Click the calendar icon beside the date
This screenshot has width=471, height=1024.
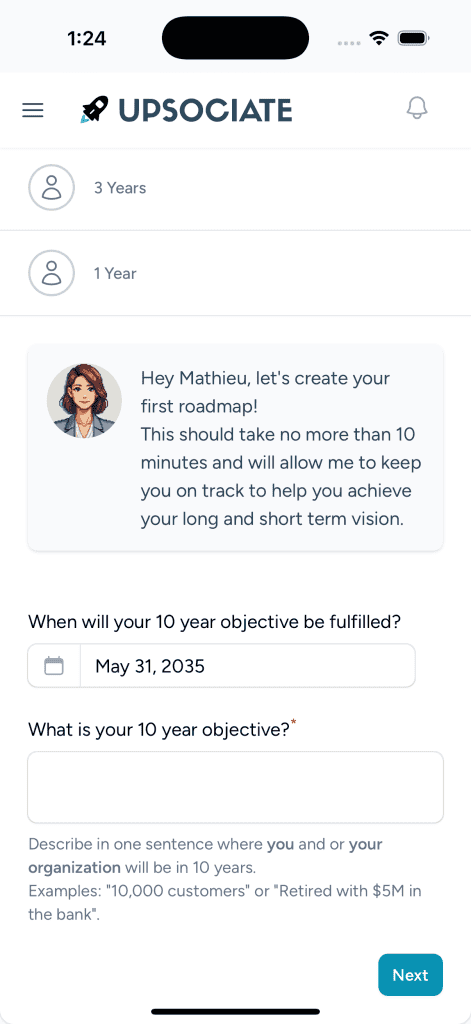pos(54,666)
